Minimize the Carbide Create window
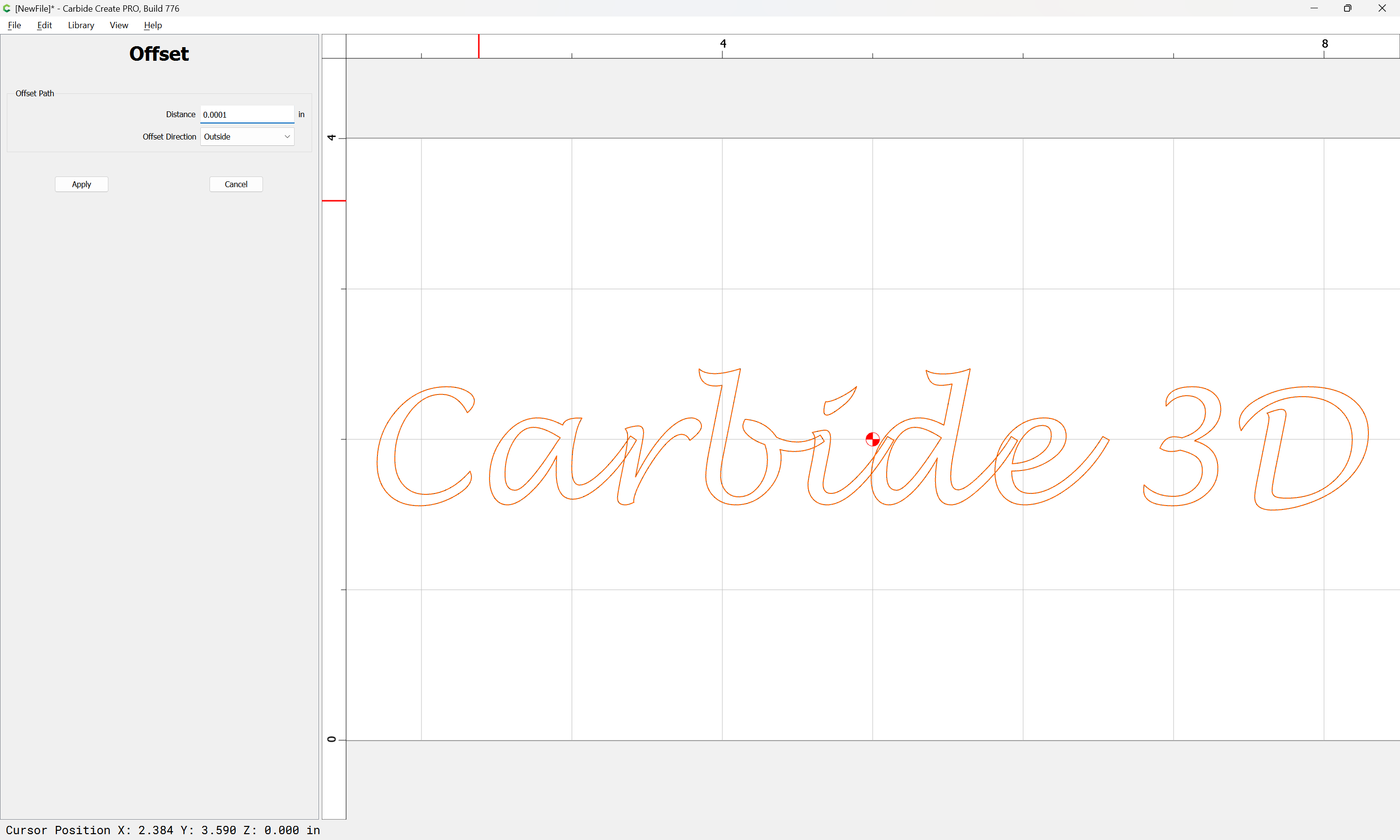 point(1313,8)
